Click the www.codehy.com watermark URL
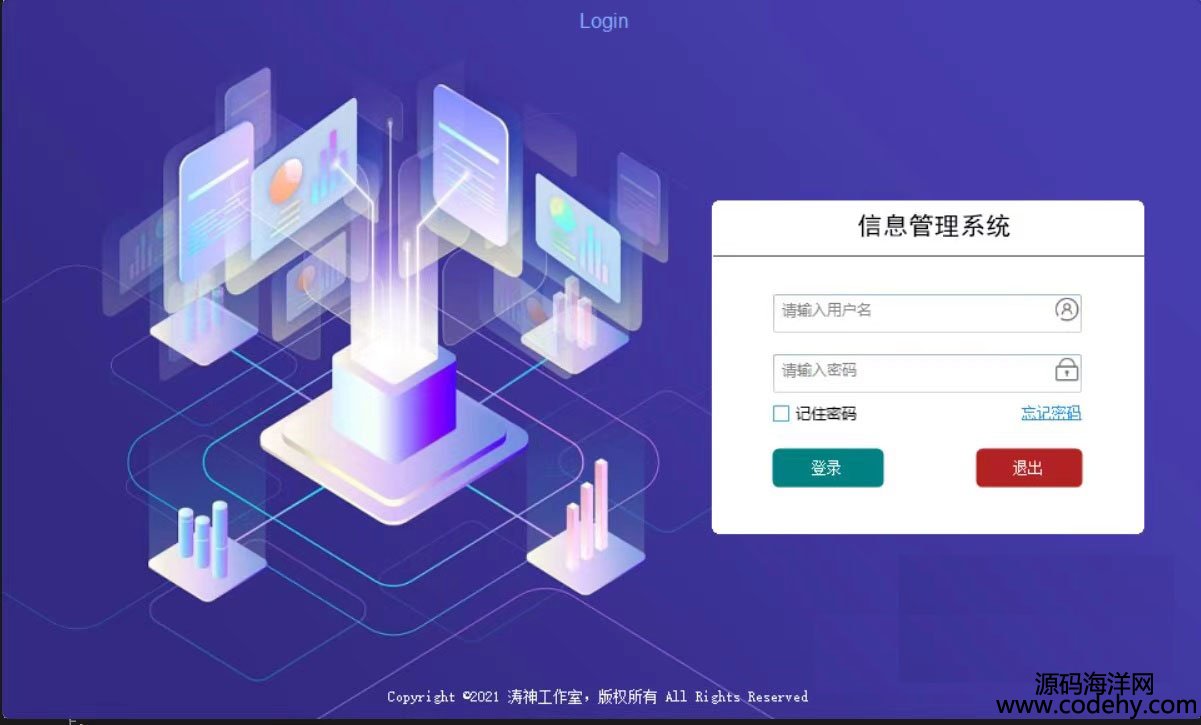 pyautogui.click(x=1097, y=706)
